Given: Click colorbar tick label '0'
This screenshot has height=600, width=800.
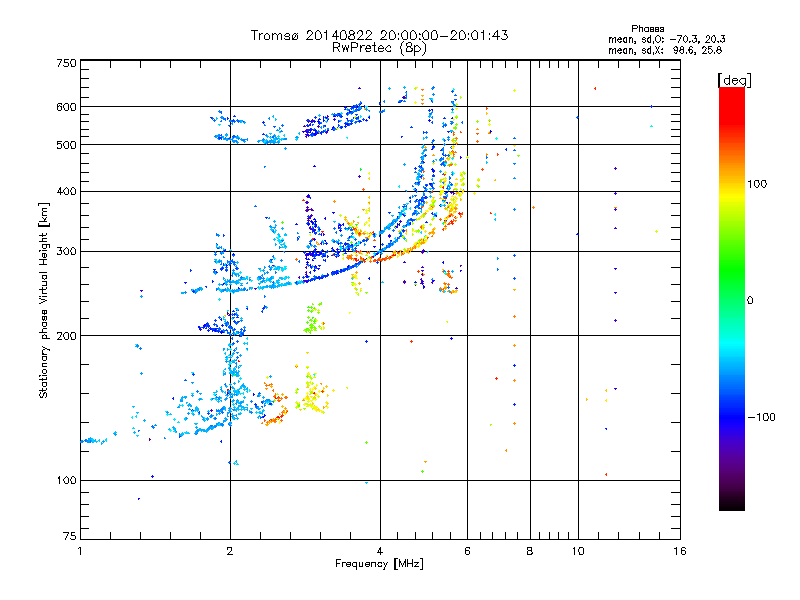Looking at the screenshot, I should click(750, 301).
